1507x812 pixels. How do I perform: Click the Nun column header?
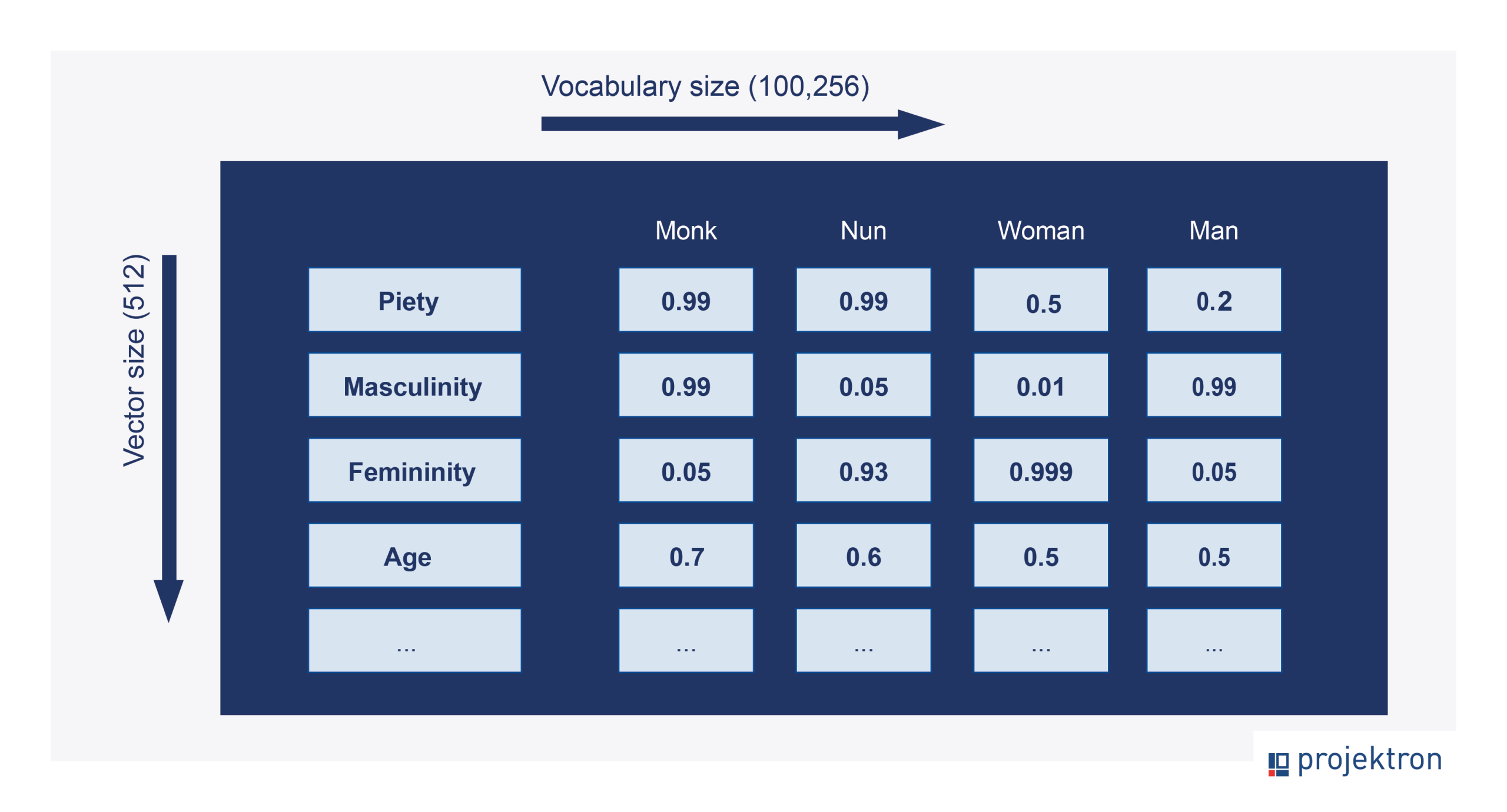click(863, 230)
